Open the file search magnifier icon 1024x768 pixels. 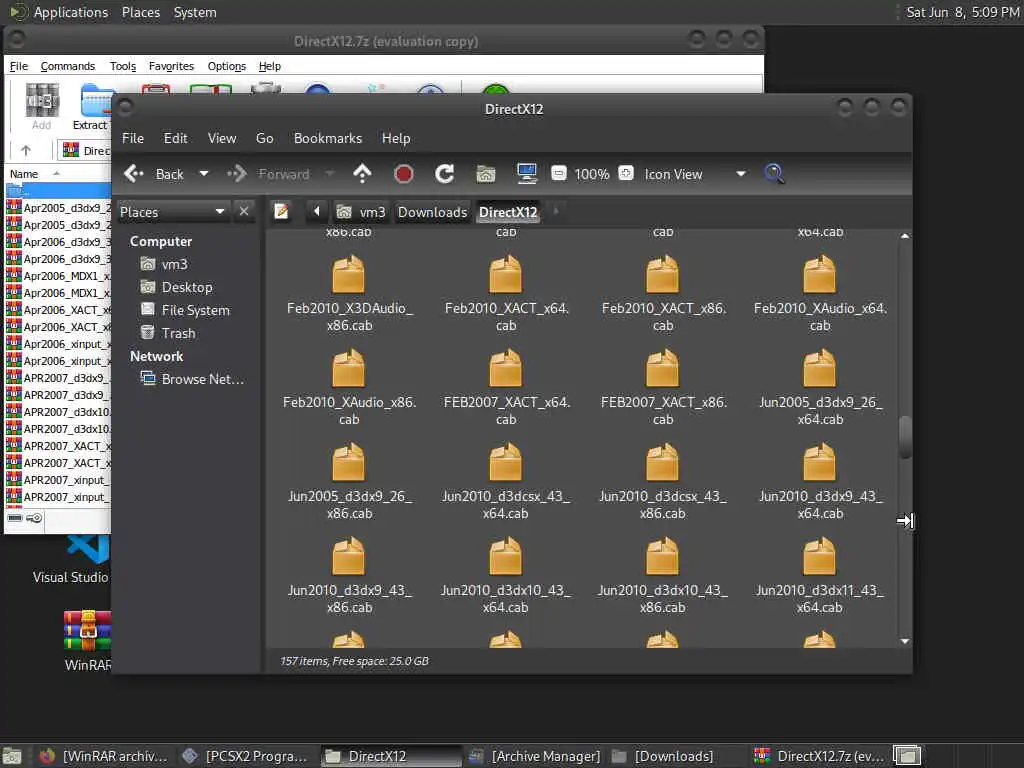774,174
